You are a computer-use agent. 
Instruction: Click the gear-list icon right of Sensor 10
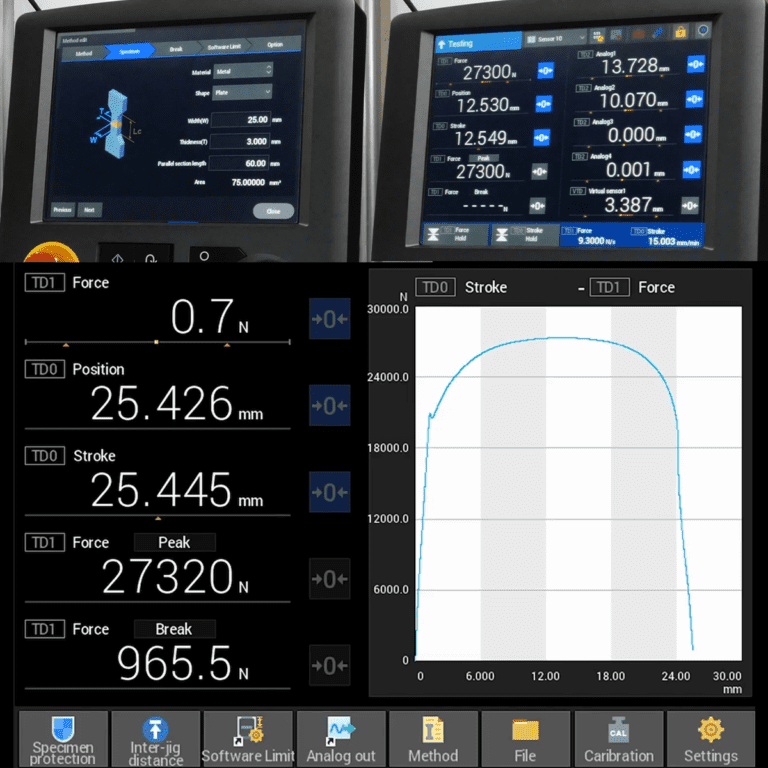pos(598,35)
